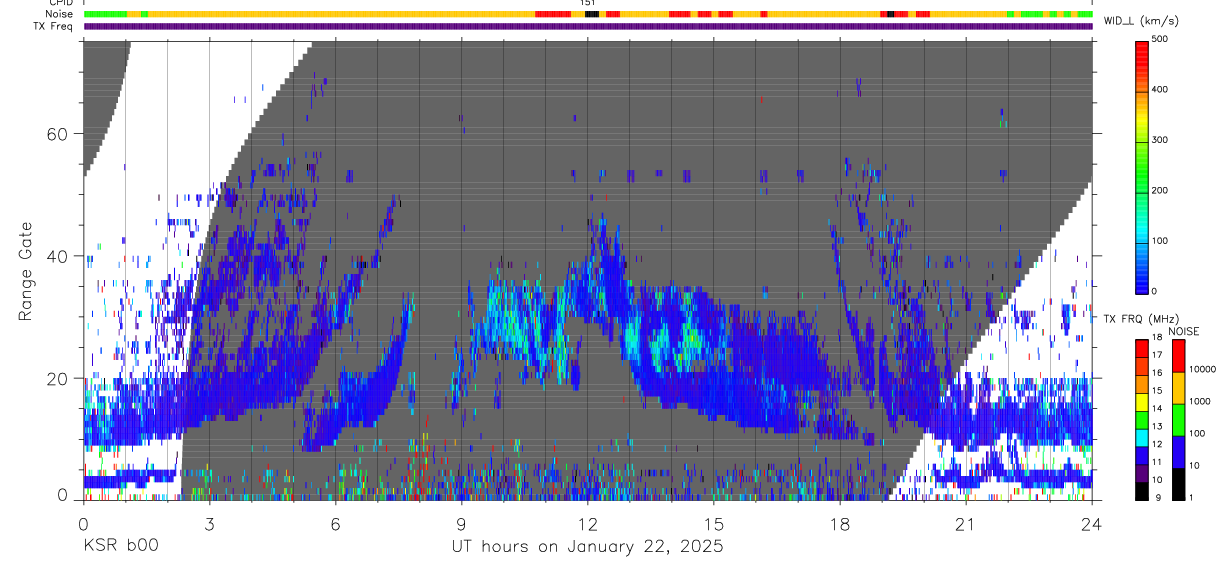Image resolution: width=1228 pixels, height=567 pixels.
Task: Click the '15' UT hour axis label
Action: pyautogui.click(x=714, y=523)
